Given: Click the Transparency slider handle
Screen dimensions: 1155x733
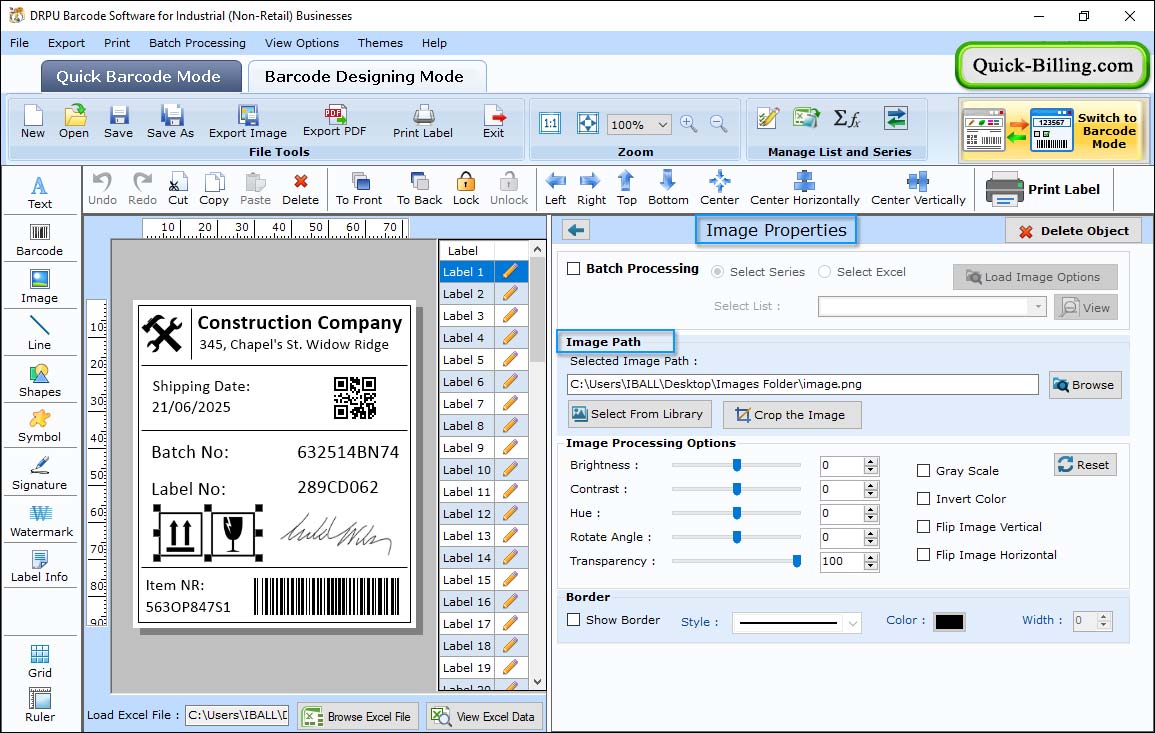Looking at the screenshot, I should tap(796, 561).
